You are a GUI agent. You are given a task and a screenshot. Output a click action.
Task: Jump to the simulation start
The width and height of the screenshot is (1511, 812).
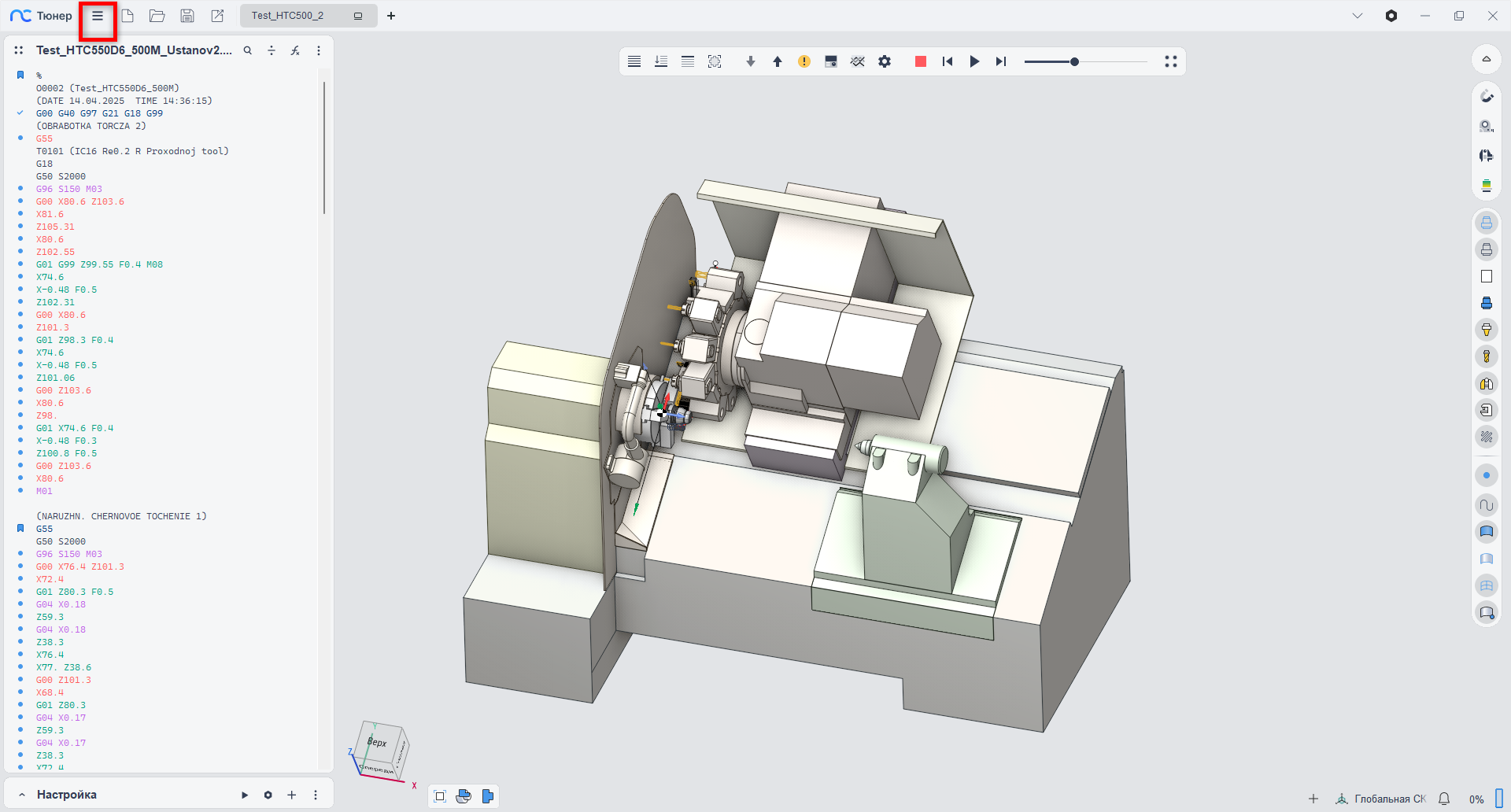click(x=948, y=61)
